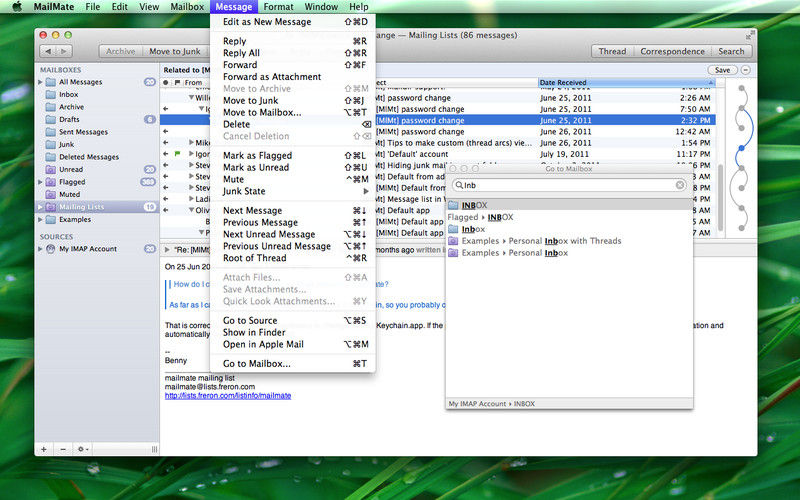Select Flagged › INBOX search result
This screenshot has height=500, width=800.
[x=569, y=217]
